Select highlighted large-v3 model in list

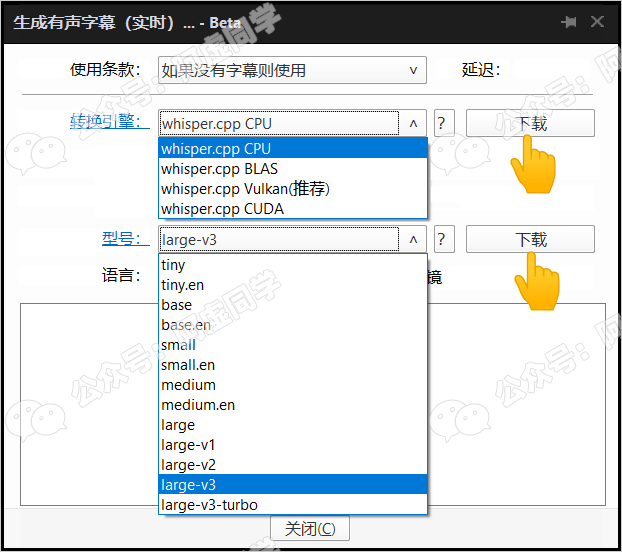tap(293, 485)
